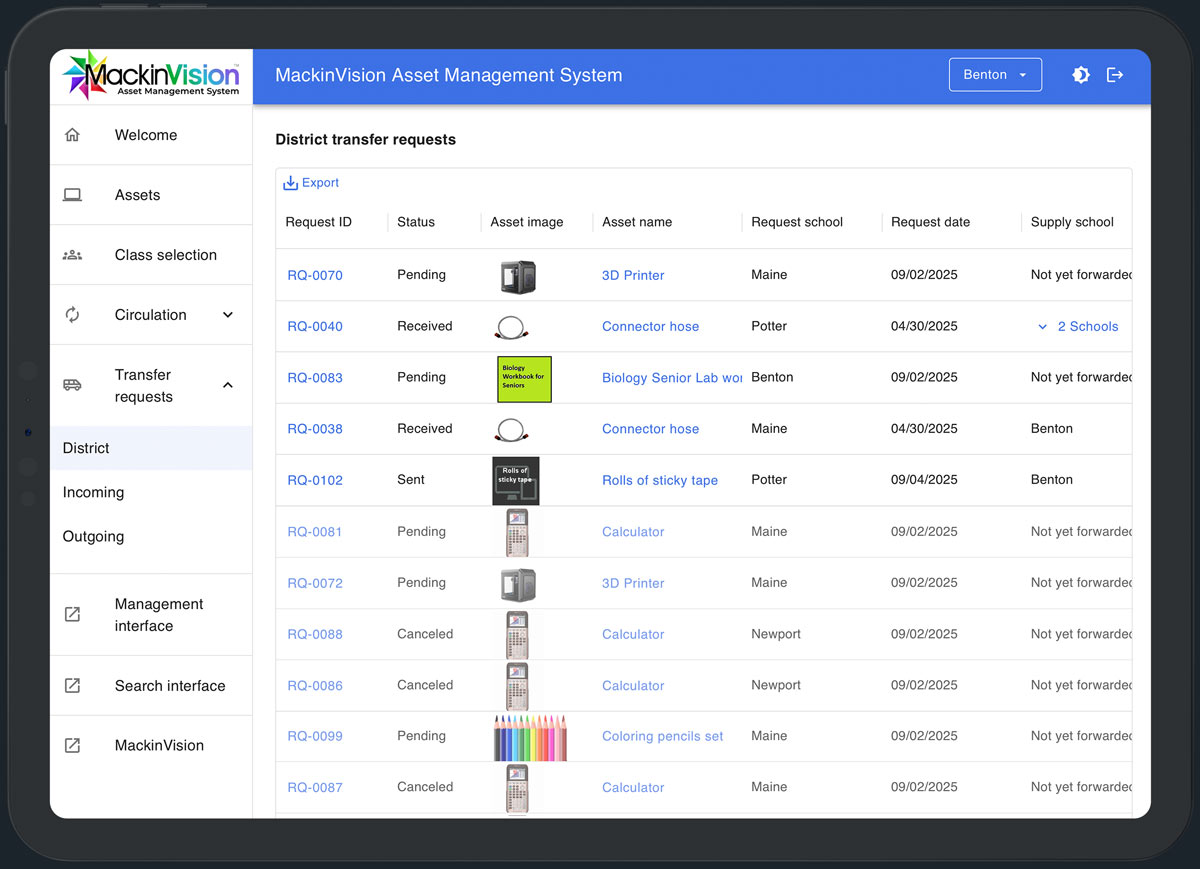
Task: Open request RQ-0070 link
Action: 315,275
